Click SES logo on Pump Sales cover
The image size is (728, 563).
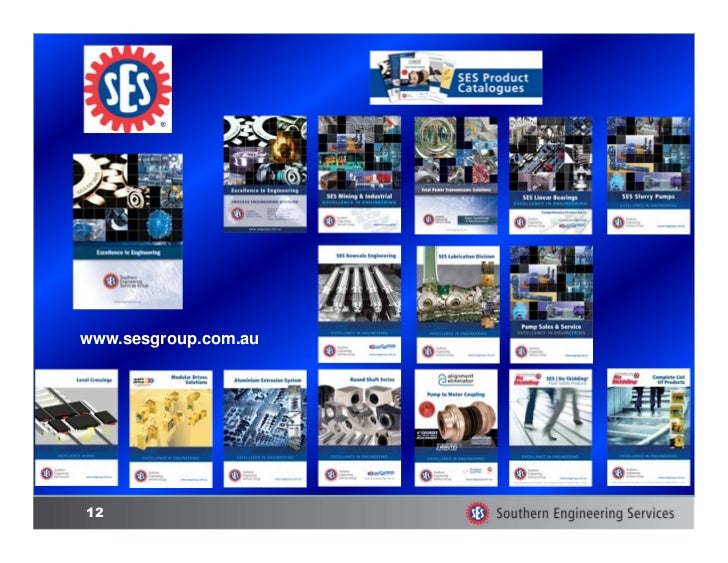tap(521, 351)
